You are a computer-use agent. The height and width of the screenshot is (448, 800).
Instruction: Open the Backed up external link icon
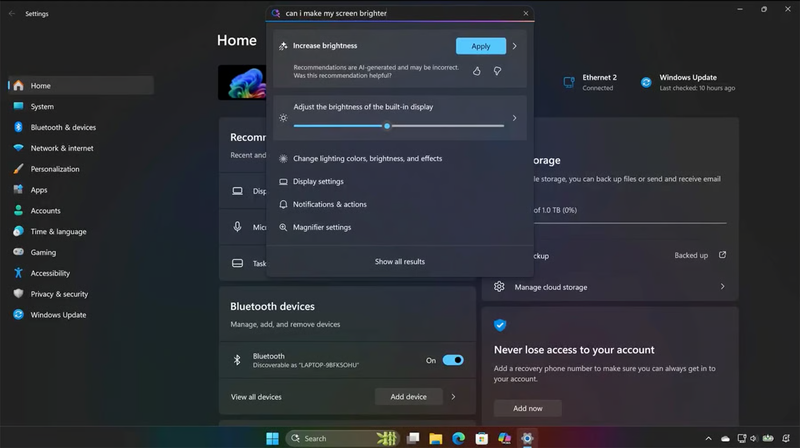(x=722, y=255)
